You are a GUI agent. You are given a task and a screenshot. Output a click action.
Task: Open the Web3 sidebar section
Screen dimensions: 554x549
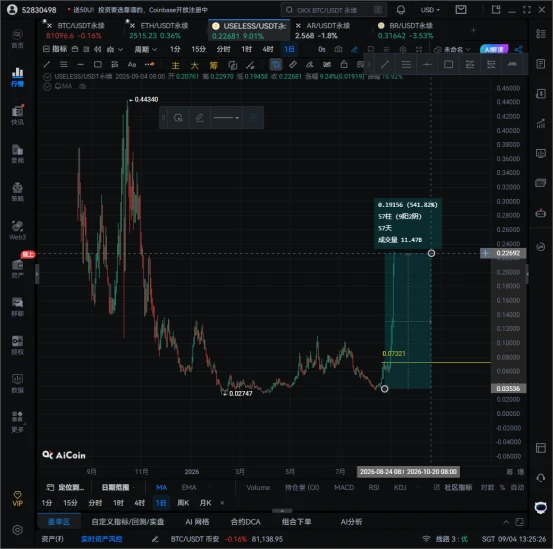point(17,230)
